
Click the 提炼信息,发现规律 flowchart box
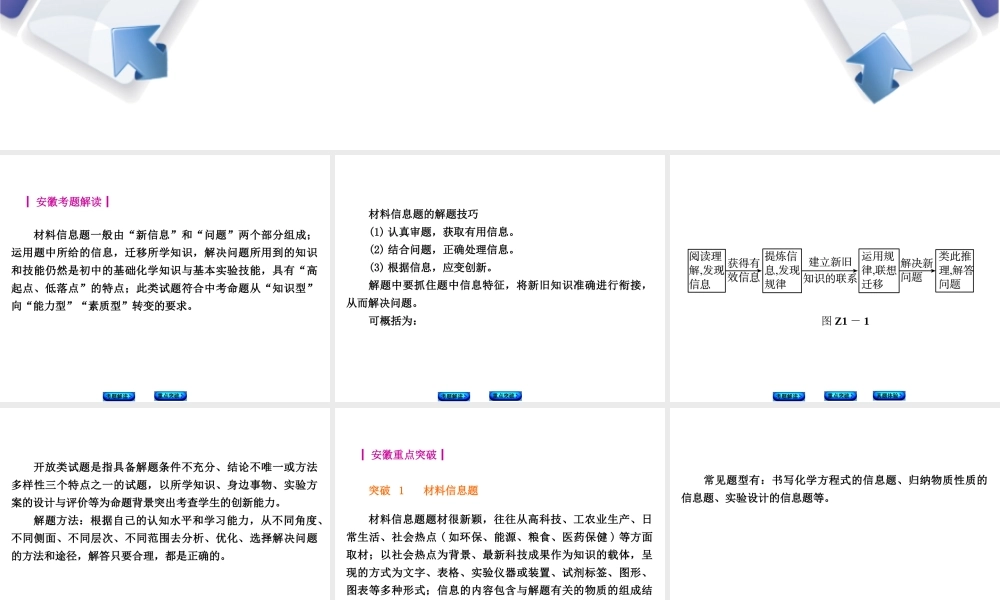[782, 270]
